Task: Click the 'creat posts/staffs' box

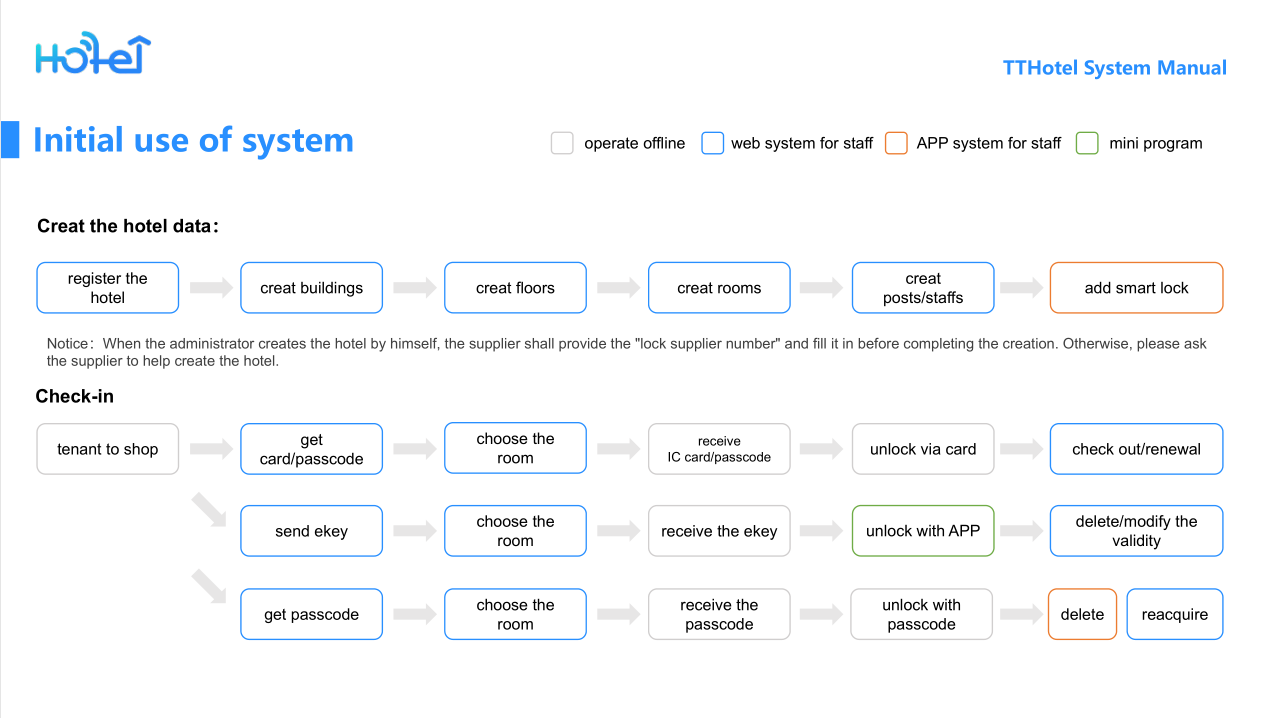Action: pyautogui.click(x=923, y=288)
